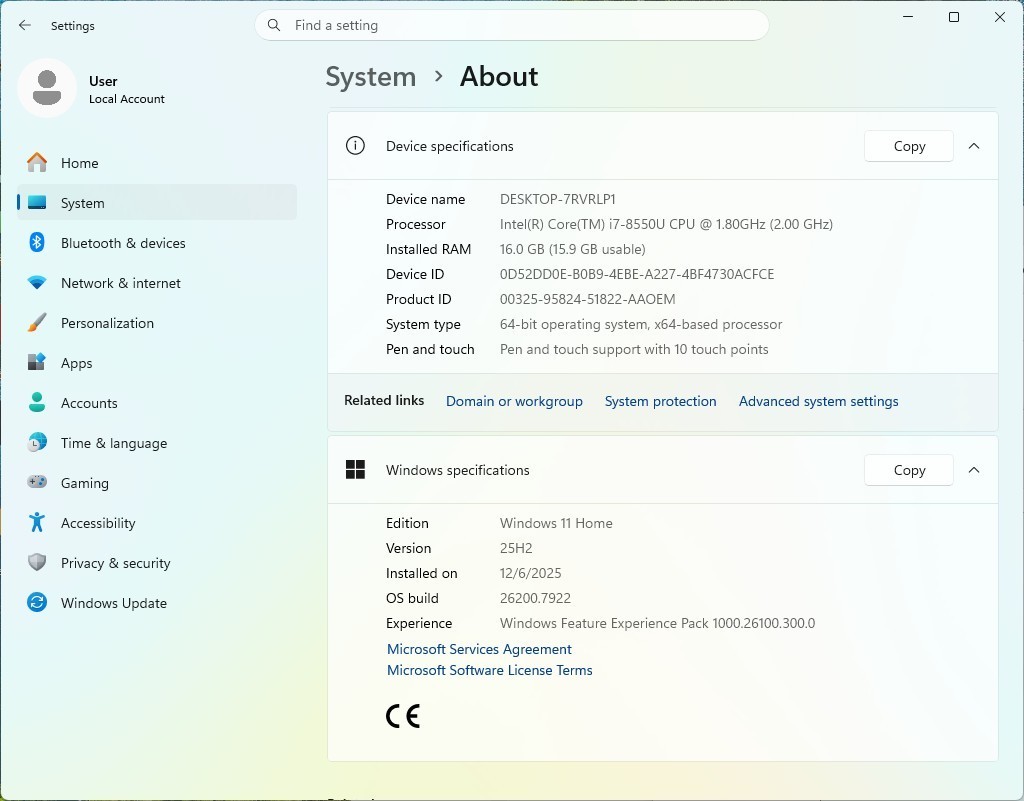Copy the Windows specifications
The width and height of the screenshot is (1024, 801).
pos(908,470)
